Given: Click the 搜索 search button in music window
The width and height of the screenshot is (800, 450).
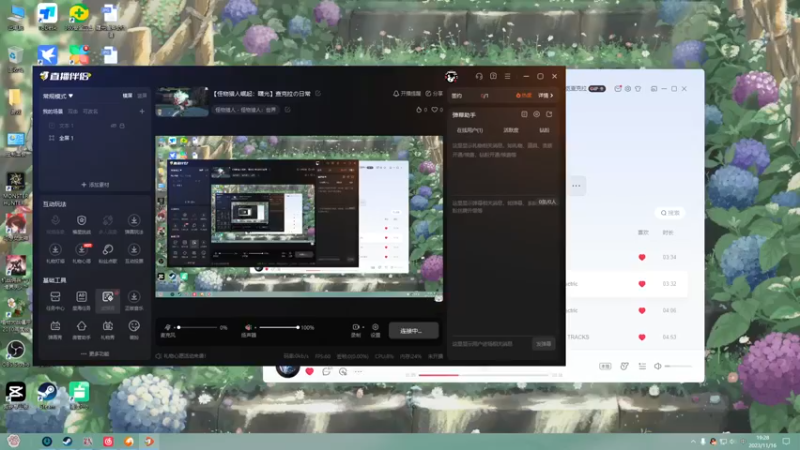Looking at the screenshot, I should pos(670,213).
